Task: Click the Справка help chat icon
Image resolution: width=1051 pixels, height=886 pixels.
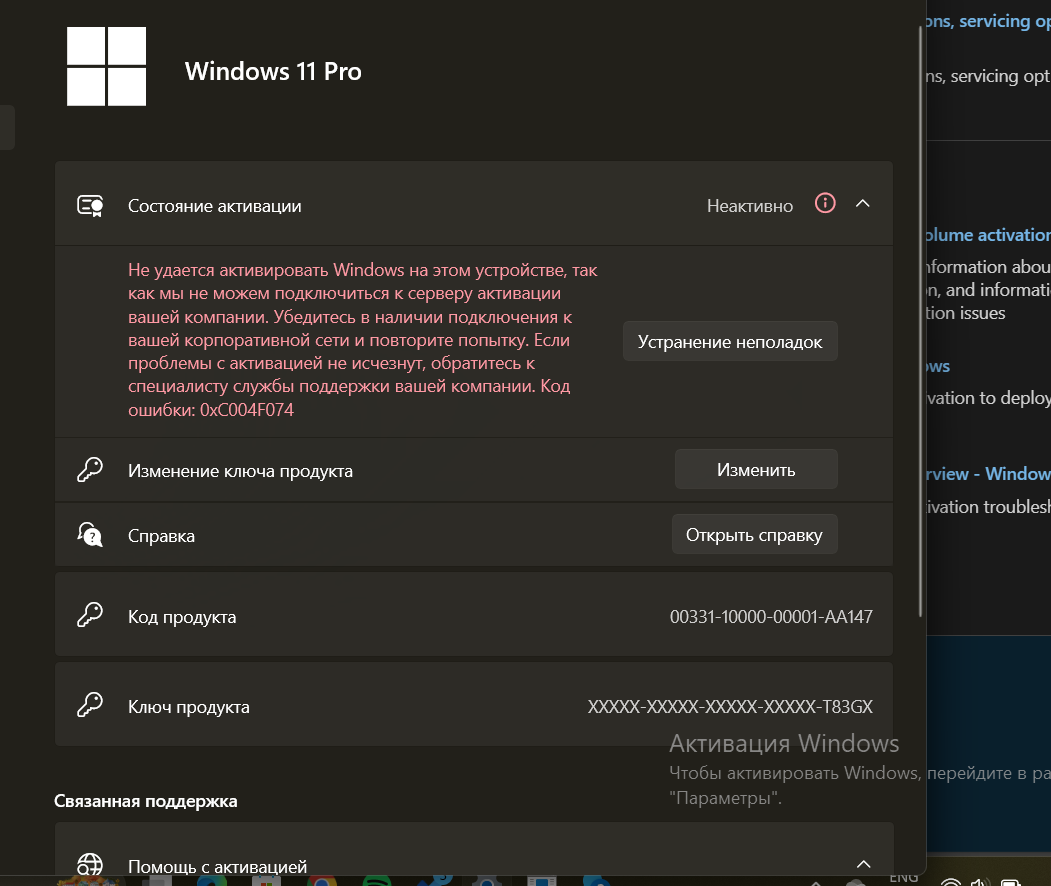Action: point(90,535)
